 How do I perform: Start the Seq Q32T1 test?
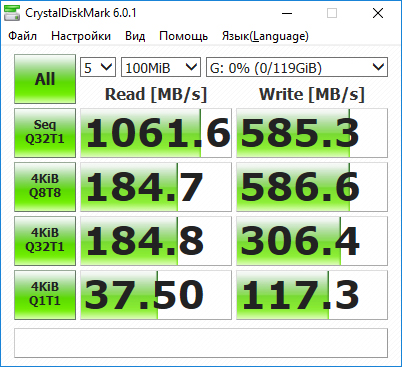[x=45, y=133]
